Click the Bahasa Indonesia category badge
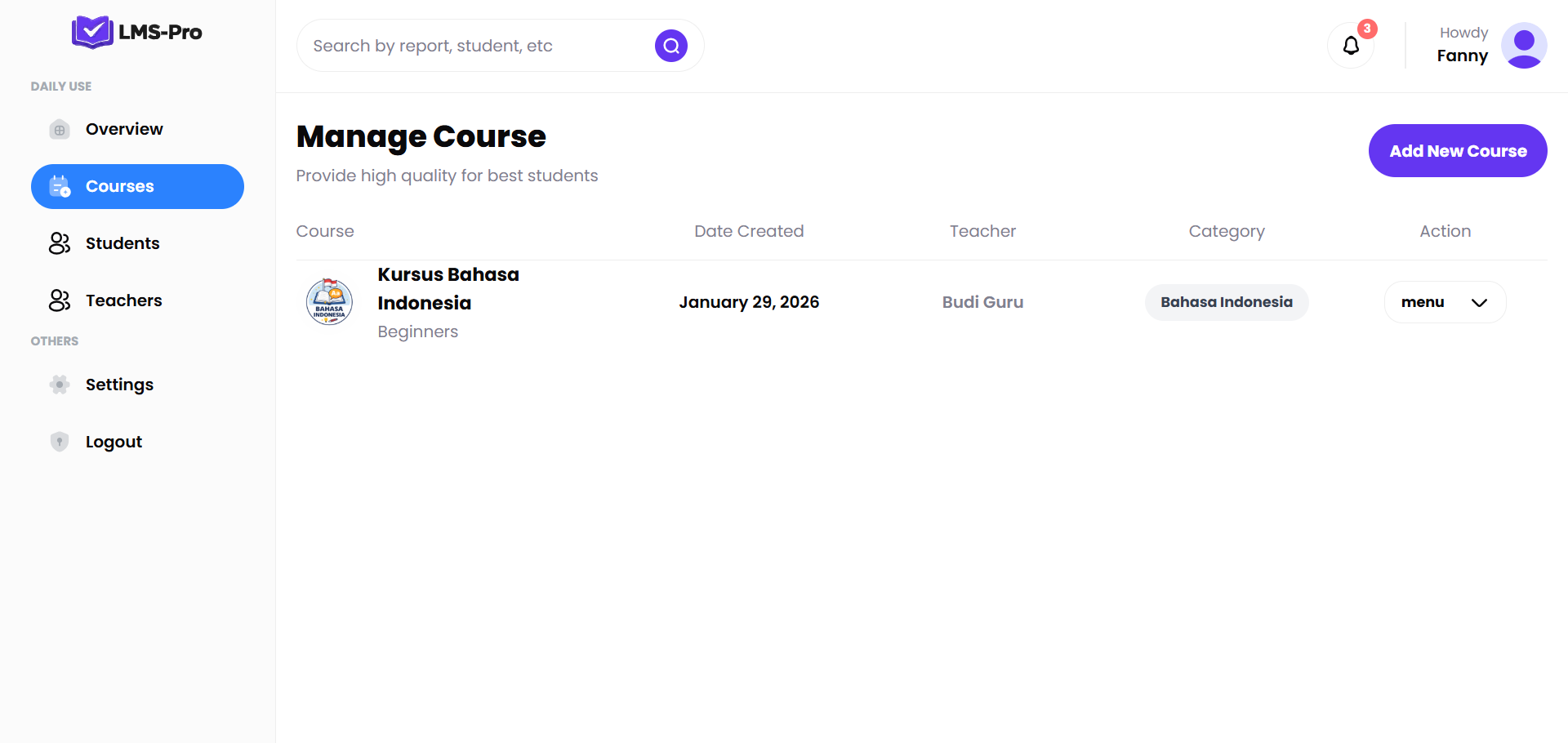 click(1227, 302)
